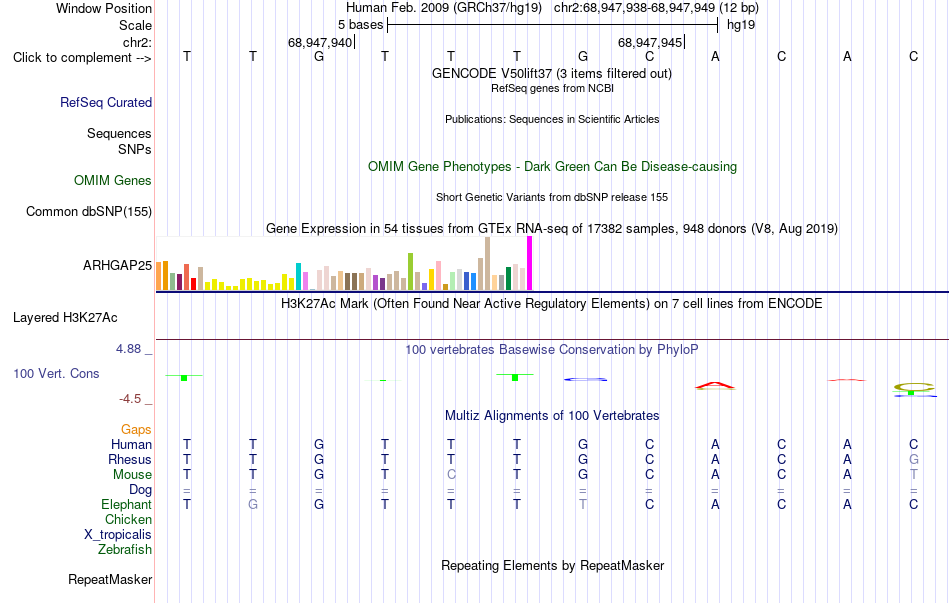Click 'Publications: Sequences in Scientific Articles' title
Image resolution: width=950 pixels, height=603 pixels.
(x=552, y=119)
